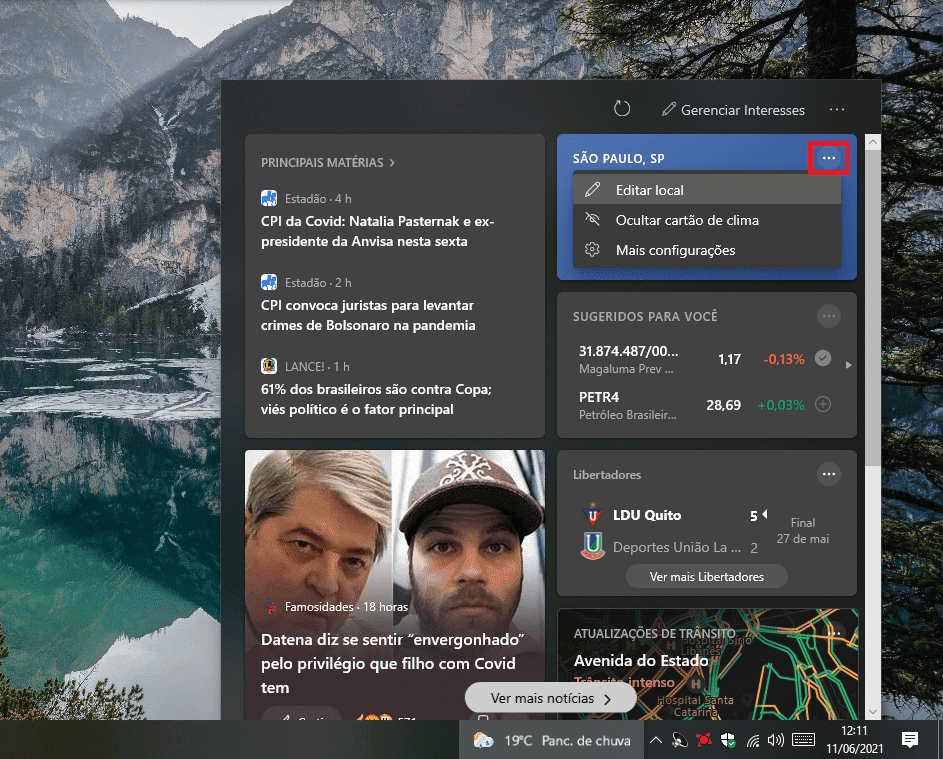Open the touch keyboard tray icon
The width and height of the screenshot is (943, 759).
[x=803, y=740]
